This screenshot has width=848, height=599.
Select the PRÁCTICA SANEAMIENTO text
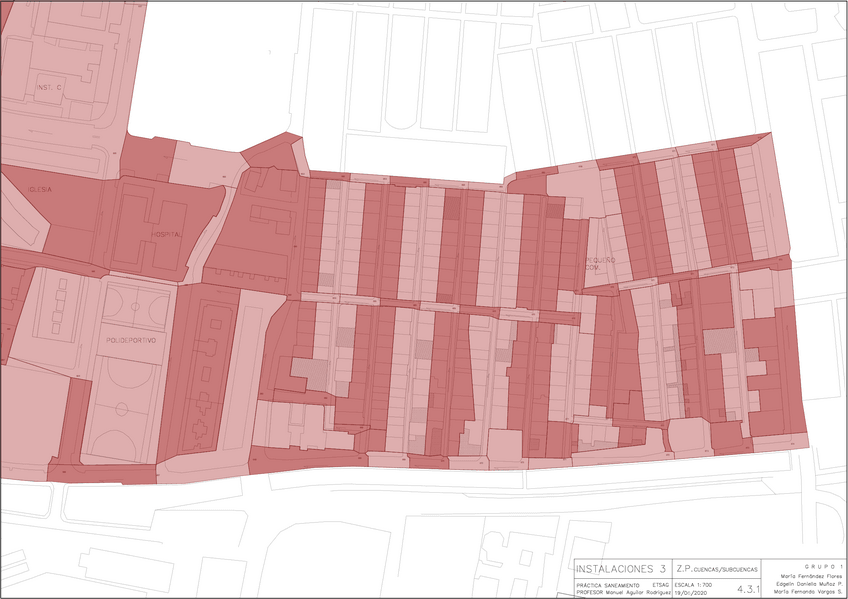[x=608, y=584]
